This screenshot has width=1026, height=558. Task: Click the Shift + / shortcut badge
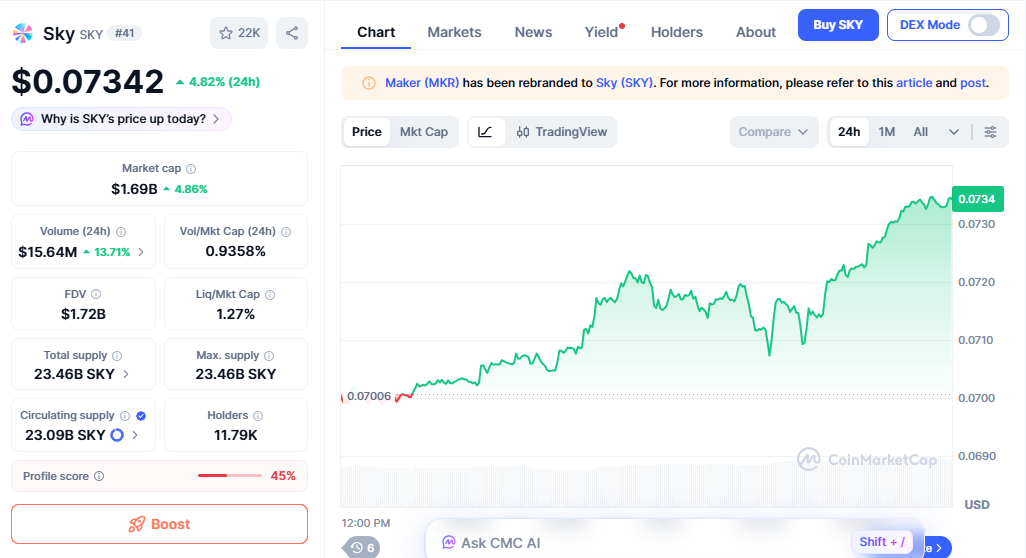coord(882,542)
